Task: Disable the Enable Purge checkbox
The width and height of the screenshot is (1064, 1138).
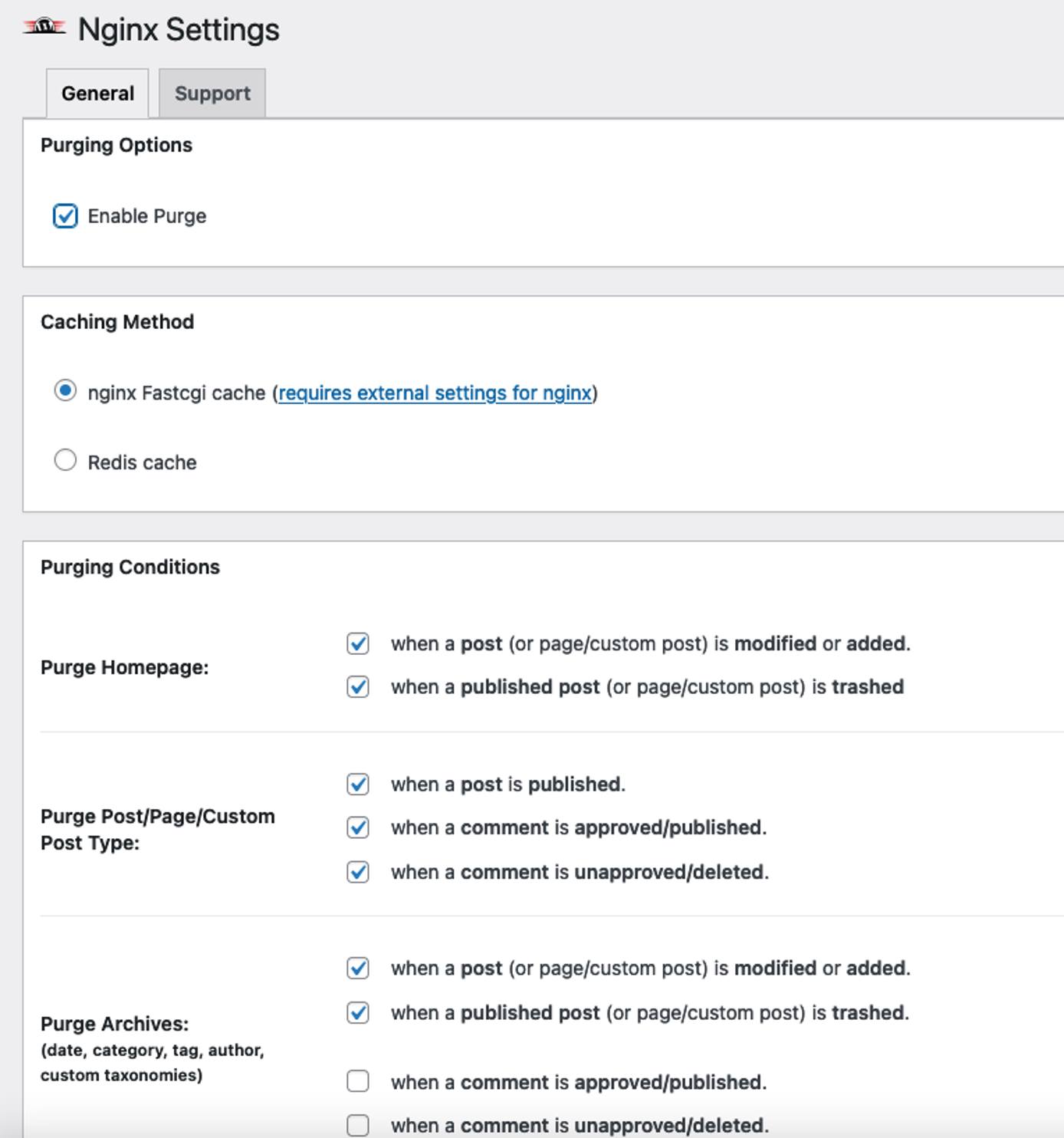Action: pos(65,215)
